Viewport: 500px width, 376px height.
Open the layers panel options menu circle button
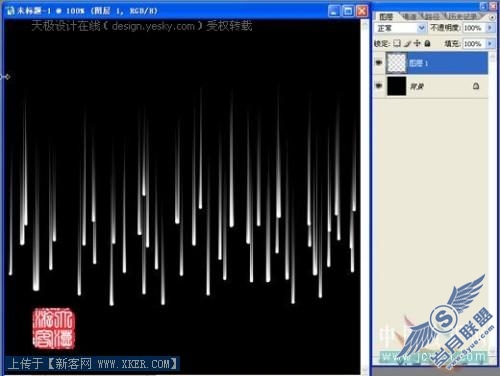492,16
